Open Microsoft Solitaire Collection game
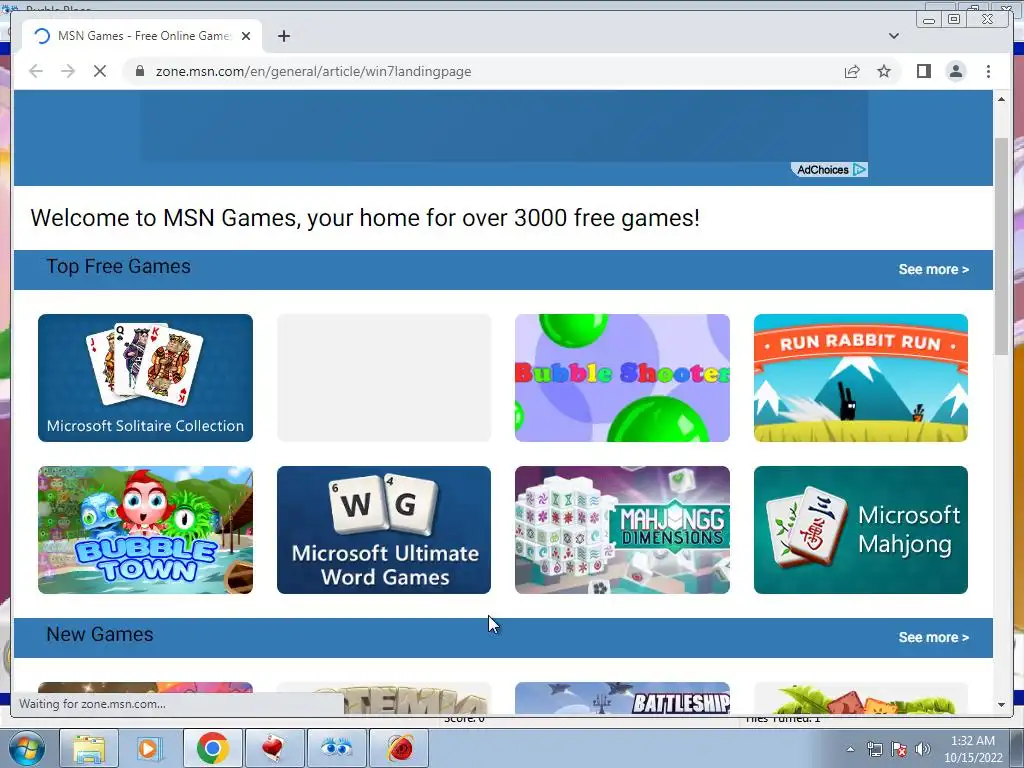This screenshot has width=1024, height=768. pos(145,378)
